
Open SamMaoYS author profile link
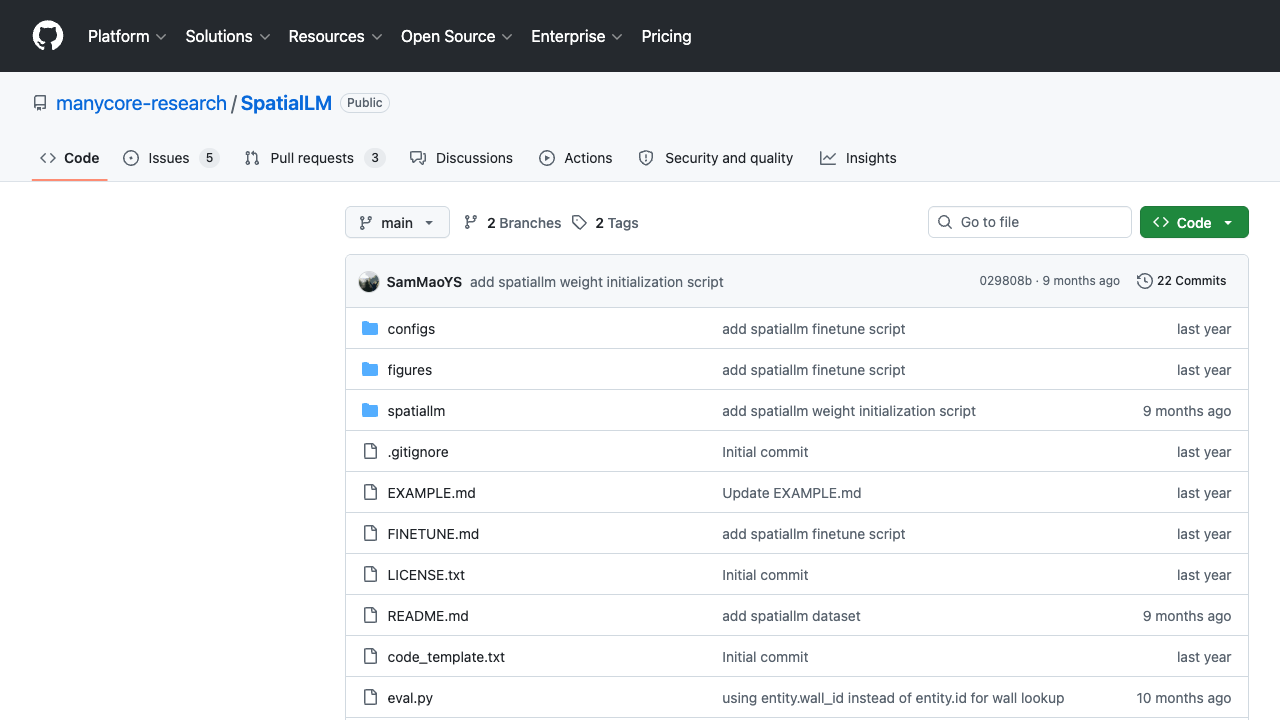pyautogui.click(x=424, y=282)
